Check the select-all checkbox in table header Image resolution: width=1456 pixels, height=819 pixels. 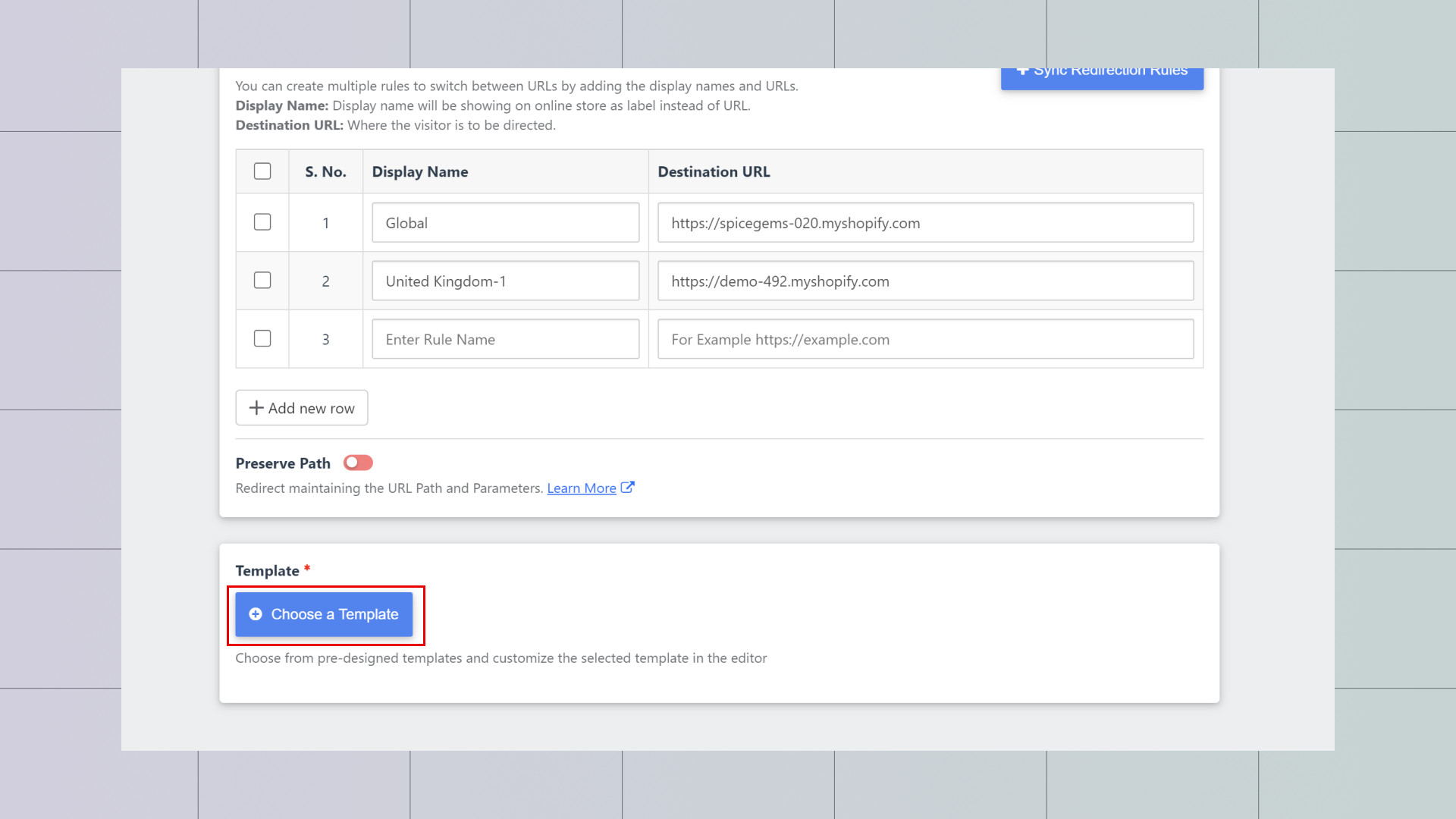click(262, 171)
